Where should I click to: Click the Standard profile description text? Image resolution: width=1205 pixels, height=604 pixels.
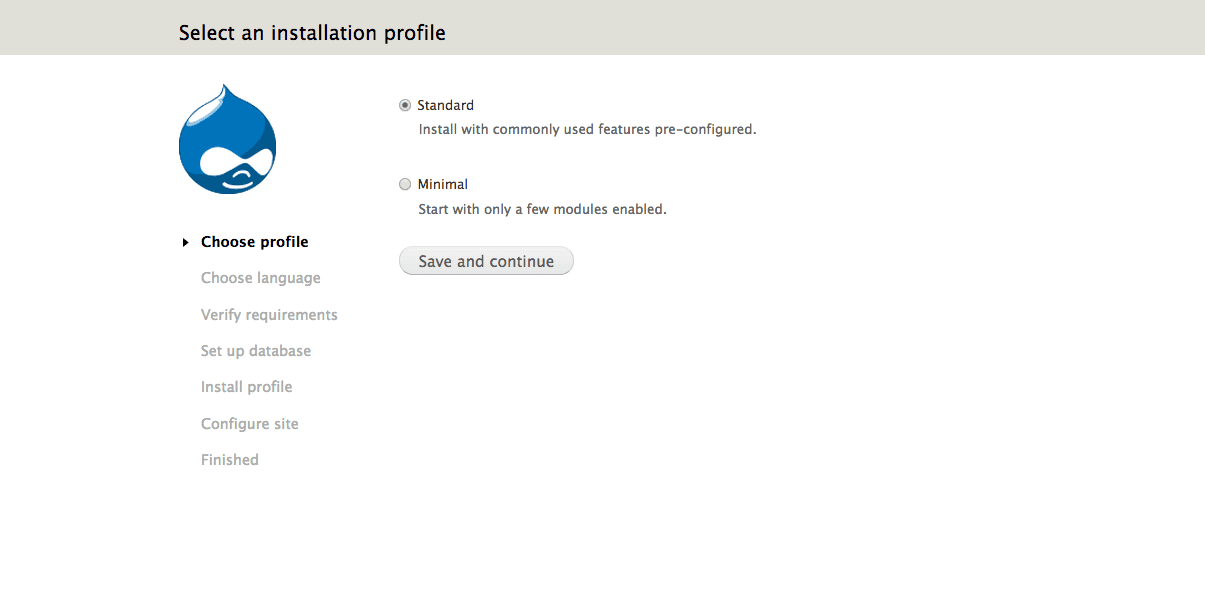click(x=587, y=129)
